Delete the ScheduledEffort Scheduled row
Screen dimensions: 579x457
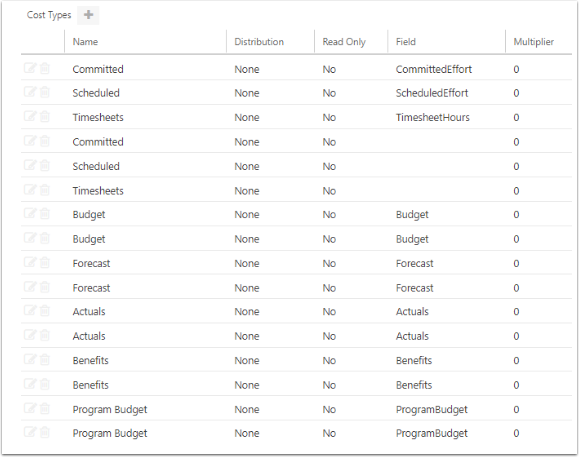[45, 92]
